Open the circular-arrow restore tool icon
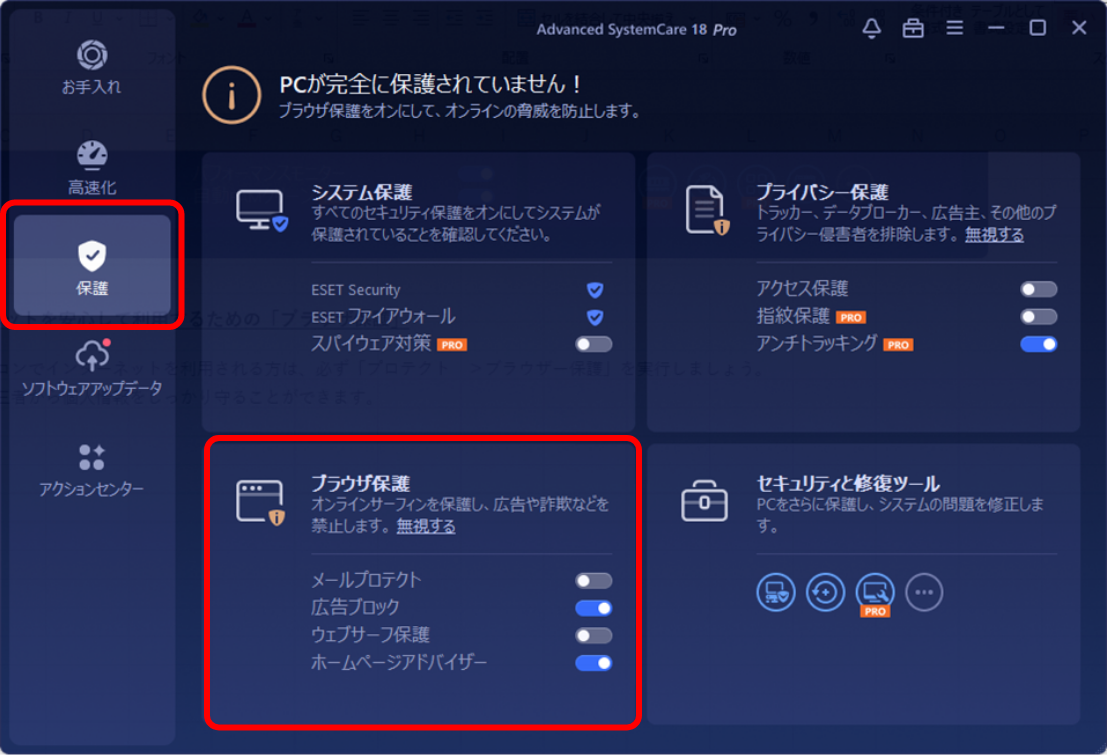 pyautogui.click(x=825, y=593)
